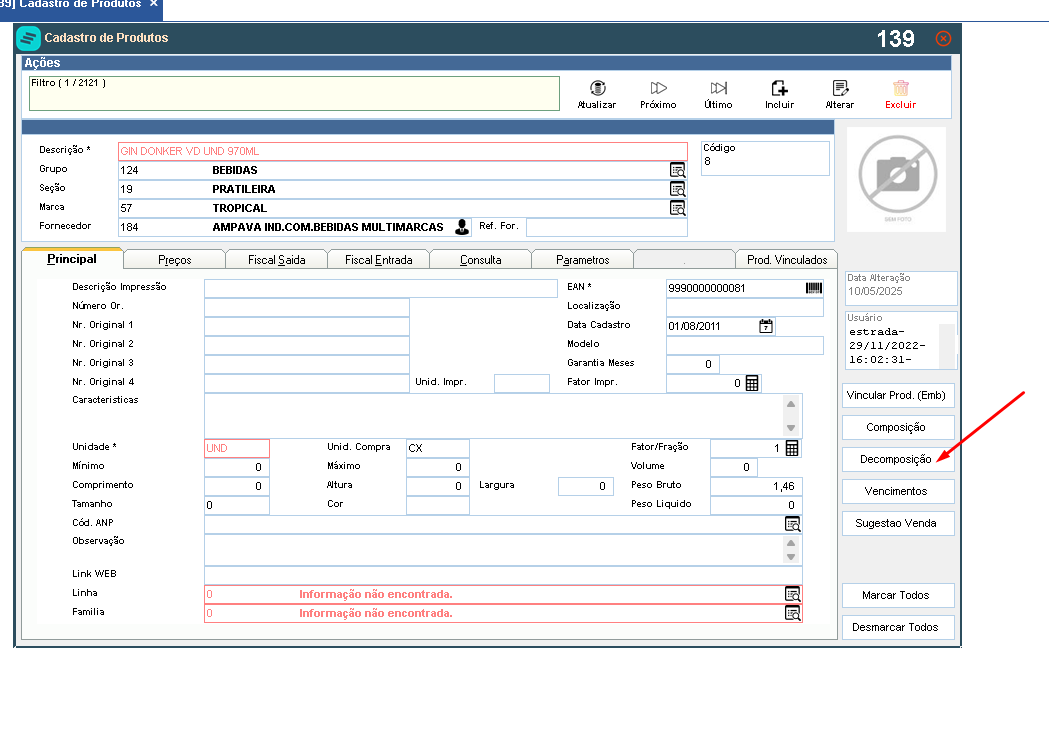Open the Preços tab
Viewport: 1049px width, 730px height.
175,260
